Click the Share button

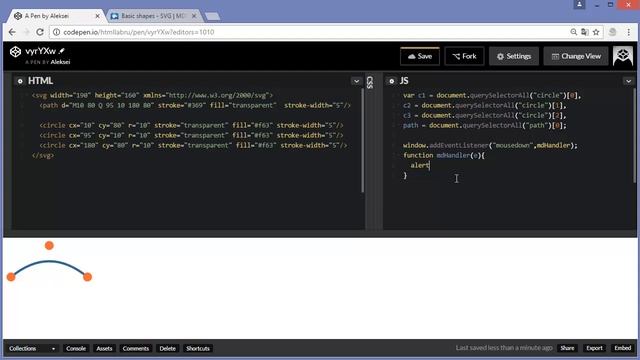coord(567,348)
